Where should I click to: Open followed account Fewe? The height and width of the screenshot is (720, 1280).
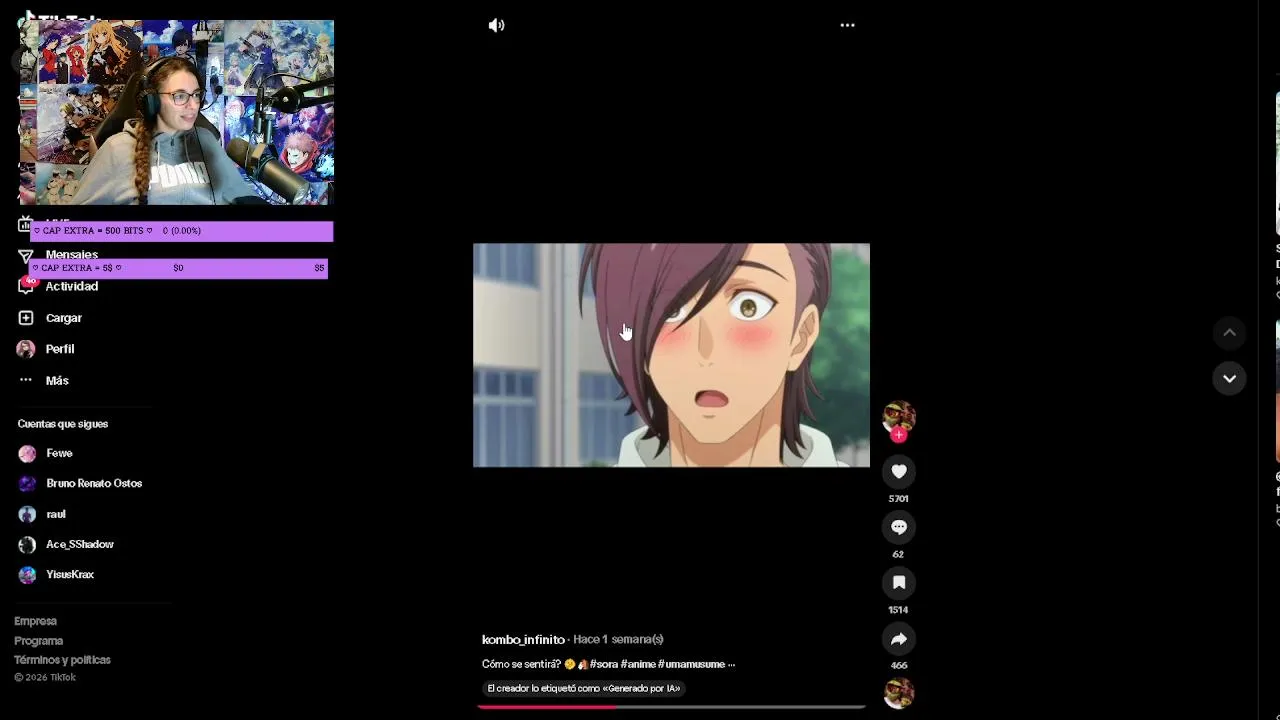tap(60, 453)
